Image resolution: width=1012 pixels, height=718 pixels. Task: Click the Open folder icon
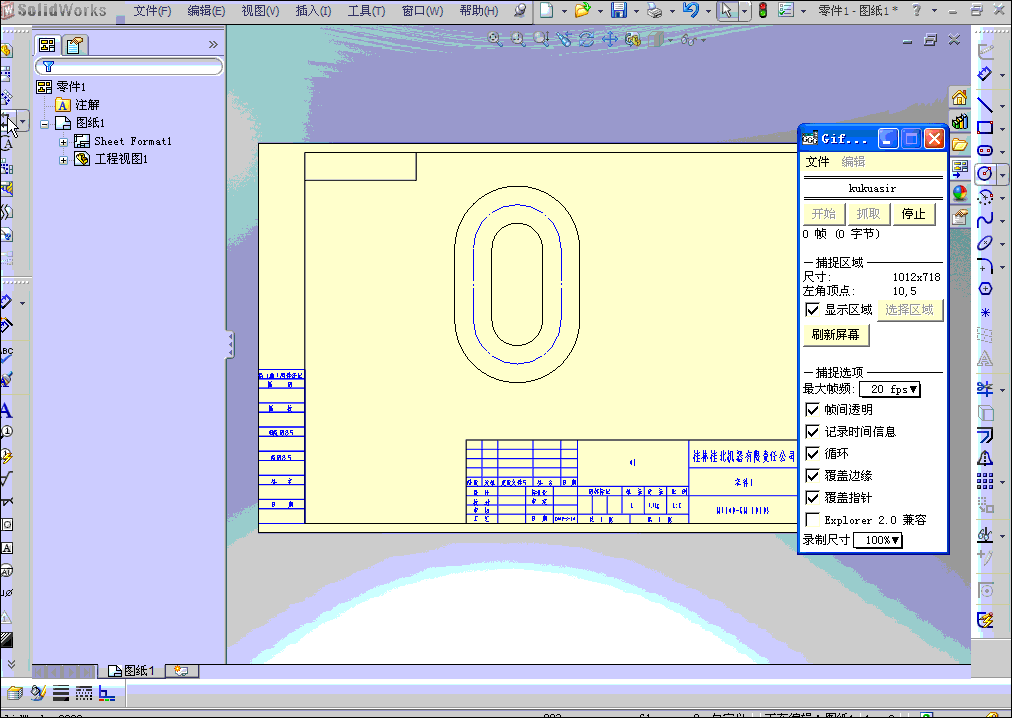tap(583, 10)
